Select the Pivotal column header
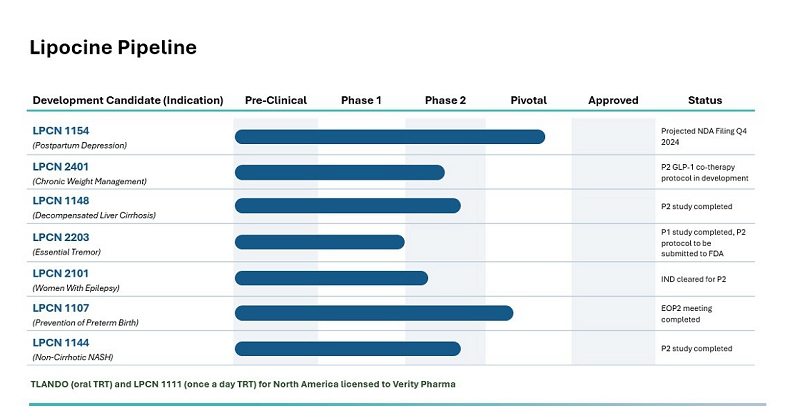Screen dimensions: 785x408 [528, 100]
